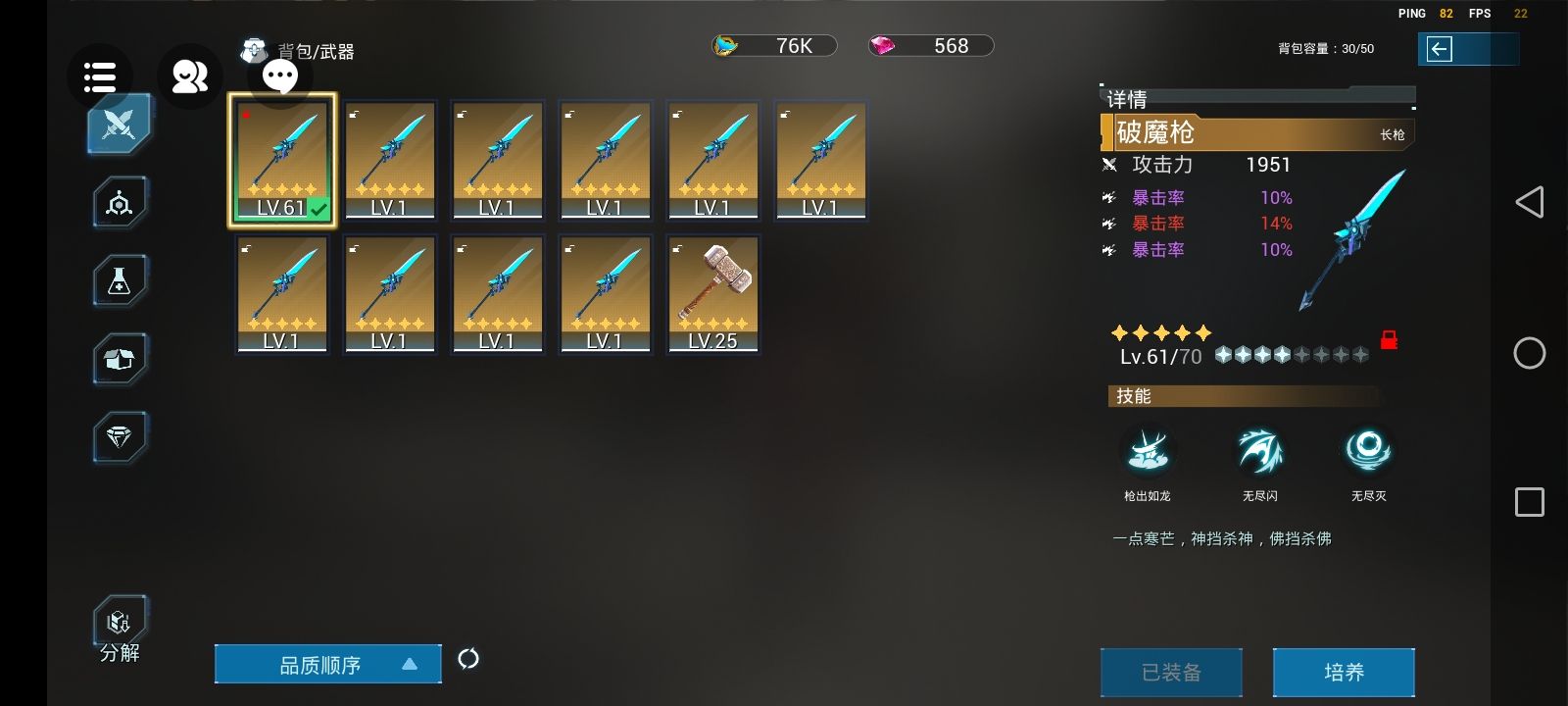
Task: Open the friends list icon
Action: [189, 76]
